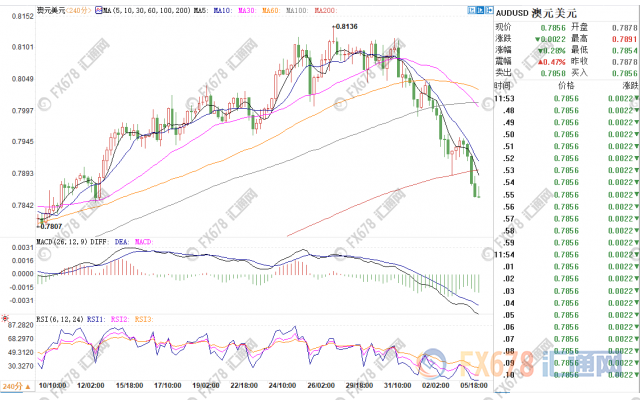Click the 0.0031 MACD axis label
Screen dimensions: 640x400
click(x=22, y=248)
